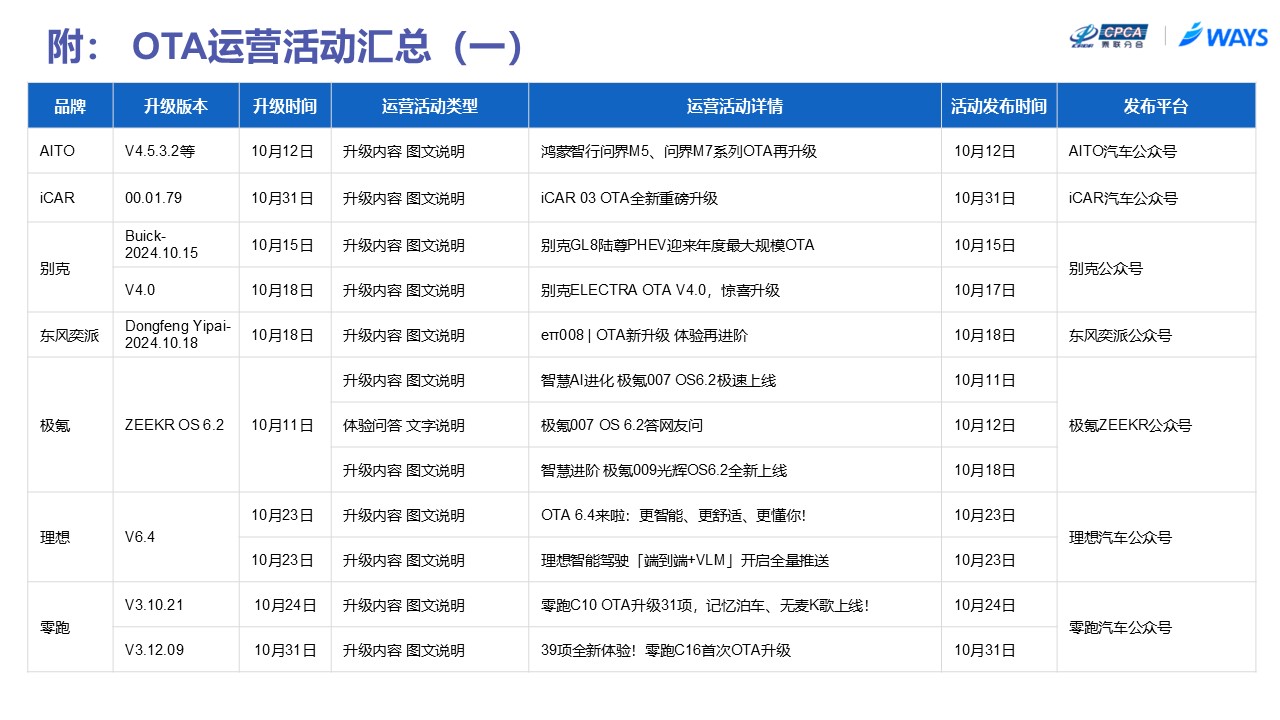Image resolution: width=1280 pixels, height=720 pixels.
Task: Select the AITO brand cell
Action: pyautogui.click(x=70, y=151)
